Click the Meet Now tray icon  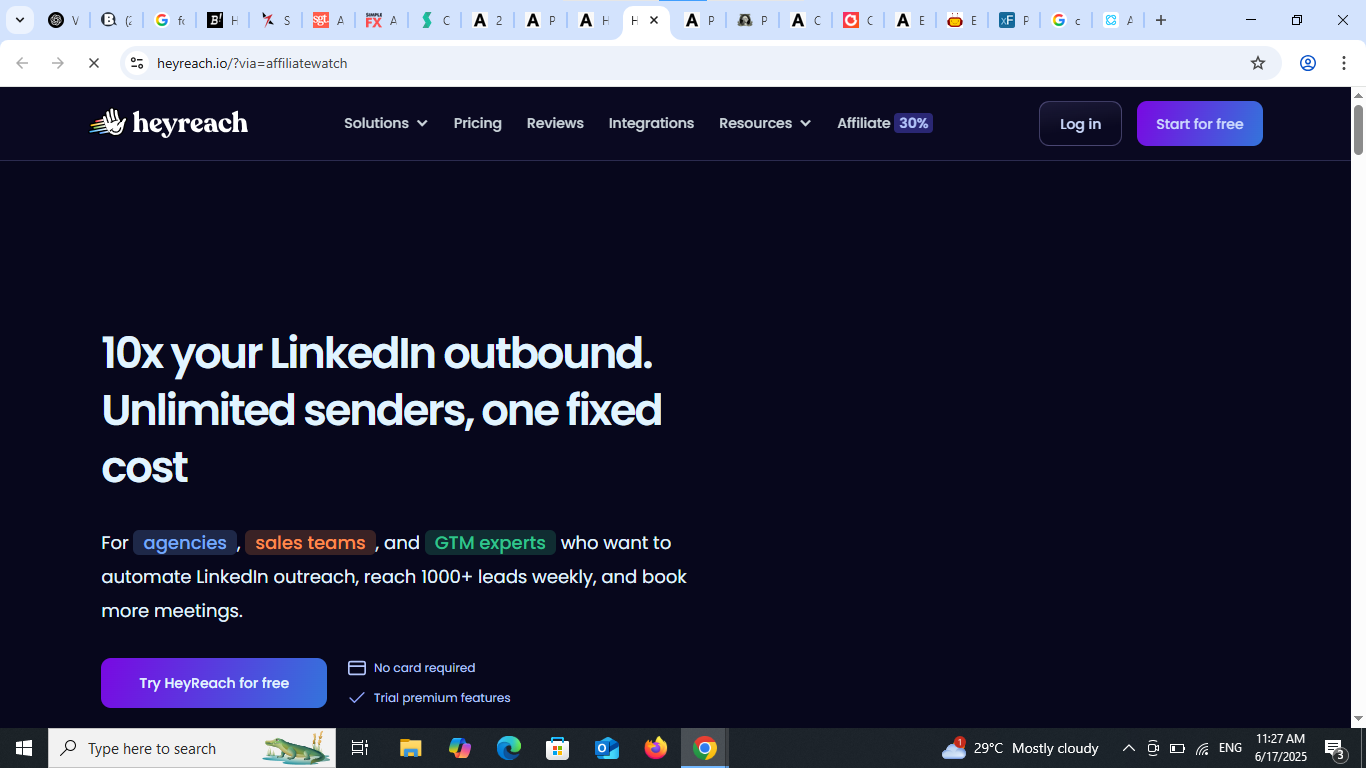(x=1153, y=748)
